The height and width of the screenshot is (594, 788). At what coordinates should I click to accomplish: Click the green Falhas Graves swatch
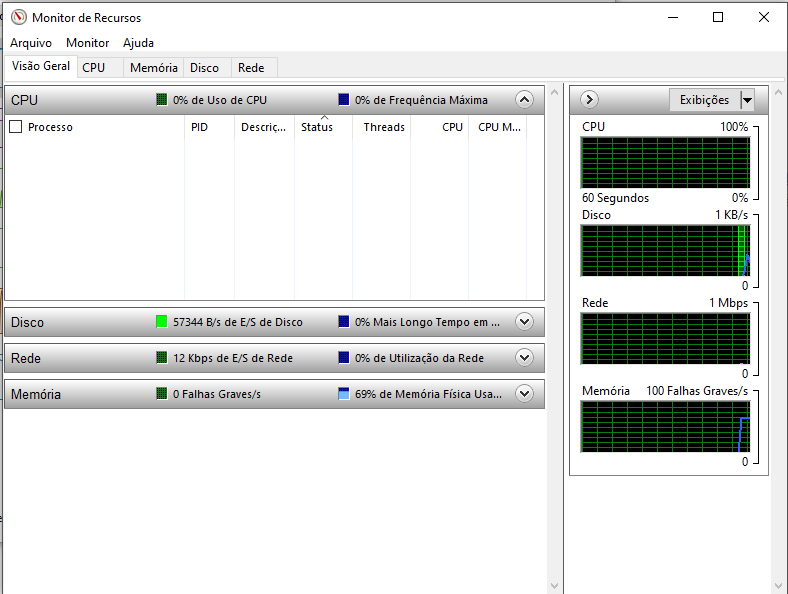(162, 393)
